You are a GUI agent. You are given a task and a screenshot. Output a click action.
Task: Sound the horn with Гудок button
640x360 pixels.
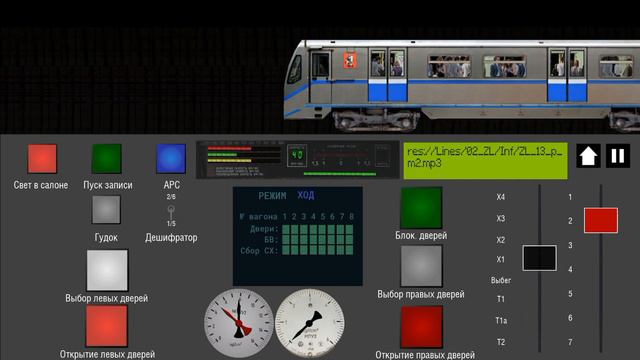[106, 209]
